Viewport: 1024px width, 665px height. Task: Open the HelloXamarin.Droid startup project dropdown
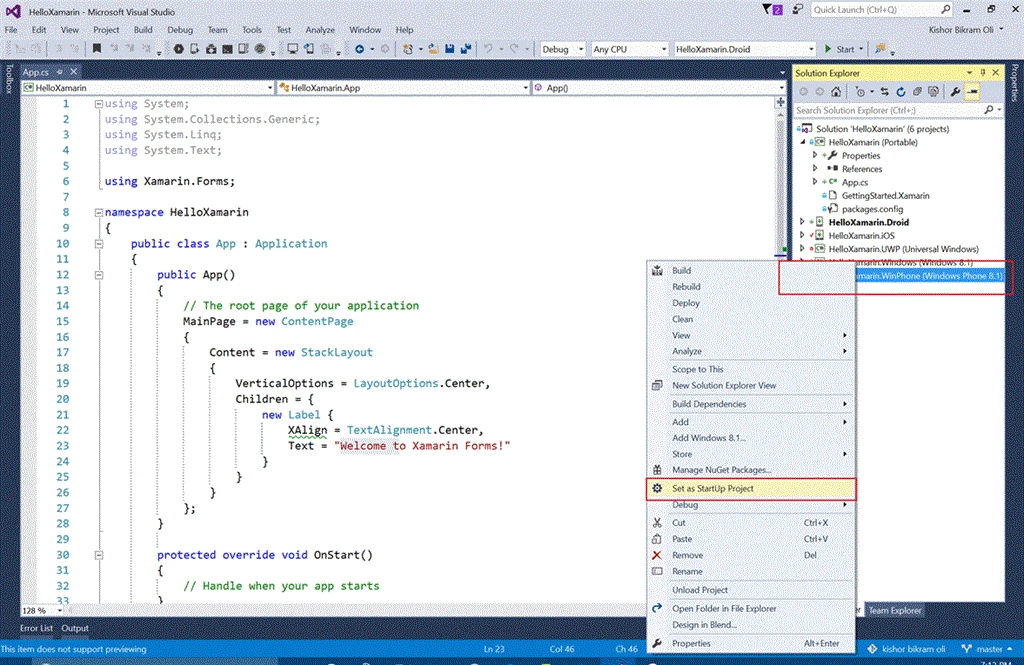744,49
